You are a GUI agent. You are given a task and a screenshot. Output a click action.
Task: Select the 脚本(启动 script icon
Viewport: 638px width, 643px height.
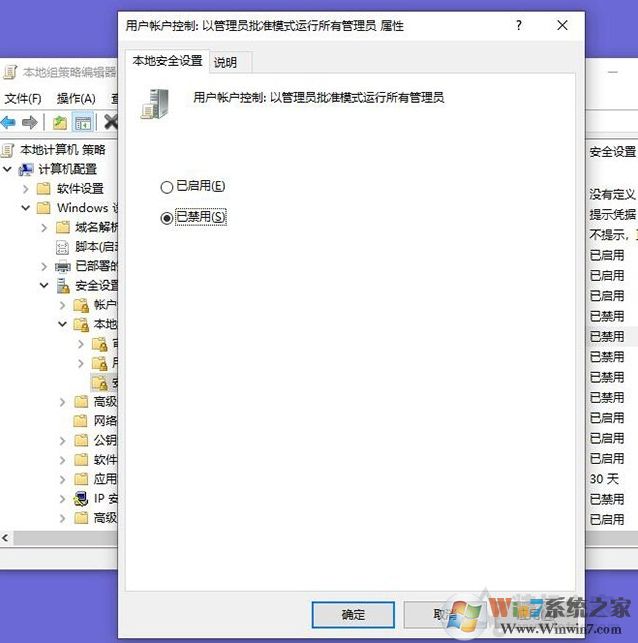[62, 247]
